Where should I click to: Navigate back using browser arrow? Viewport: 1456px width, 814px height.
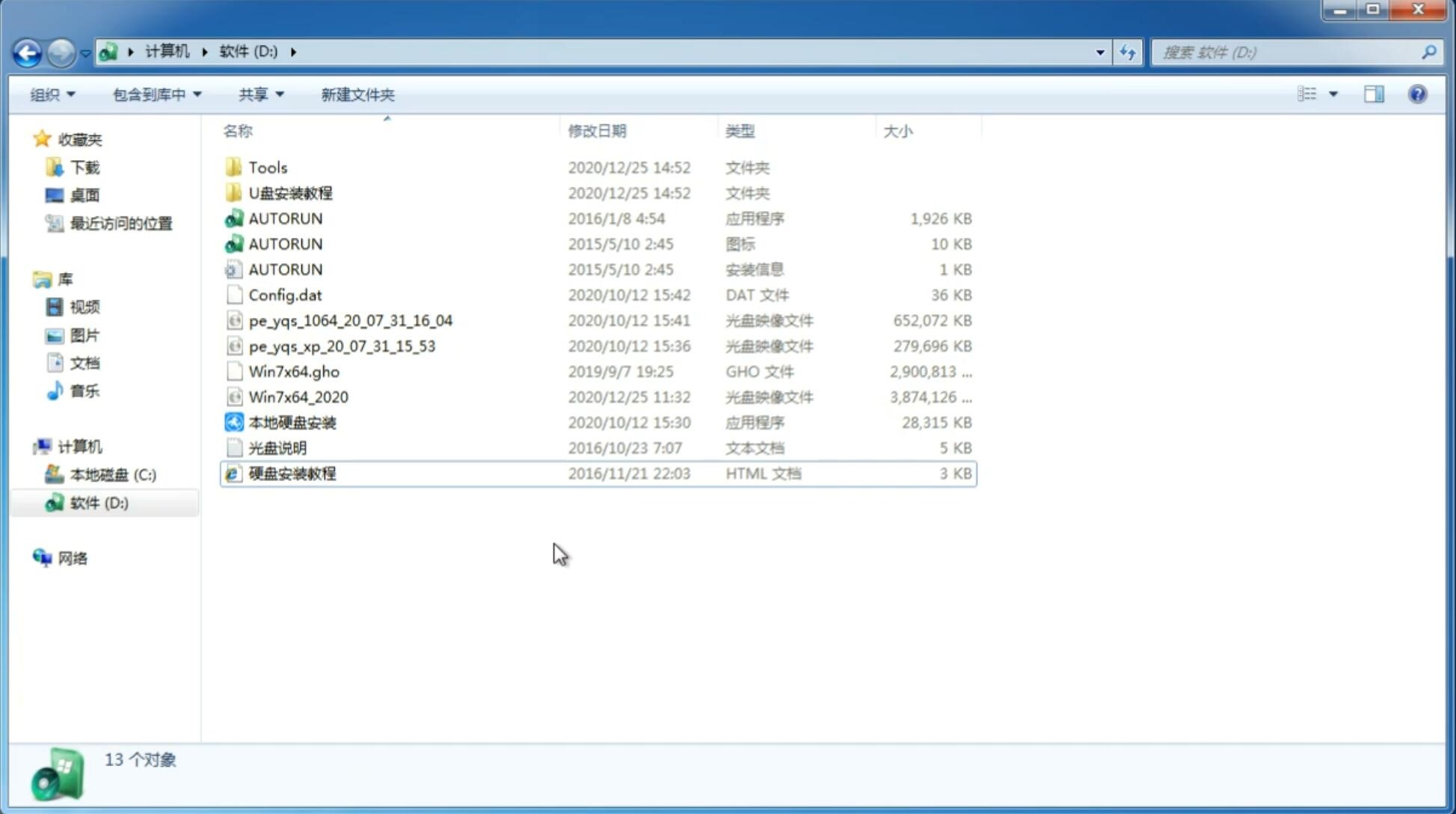(27, 51)
